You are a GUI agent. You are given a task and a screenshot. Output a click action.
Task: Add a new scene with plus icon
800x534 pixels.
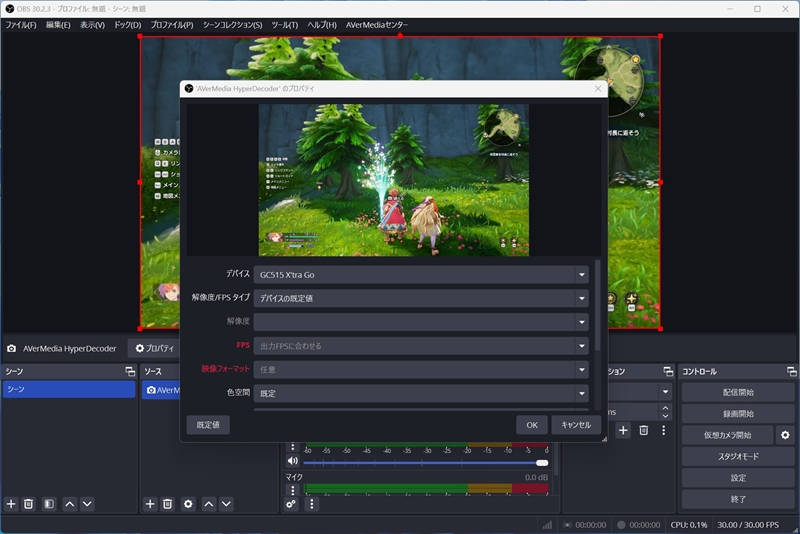point(11,504)
